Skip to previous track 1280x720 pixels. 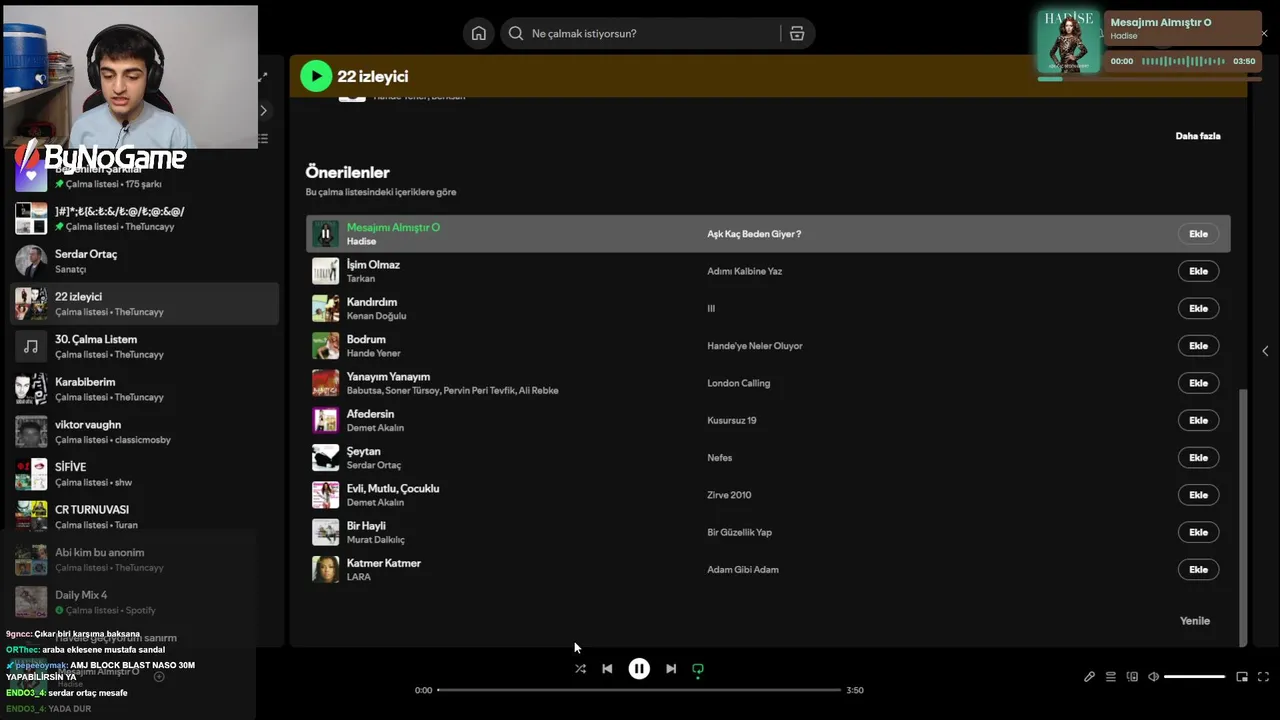click(607, 669)
